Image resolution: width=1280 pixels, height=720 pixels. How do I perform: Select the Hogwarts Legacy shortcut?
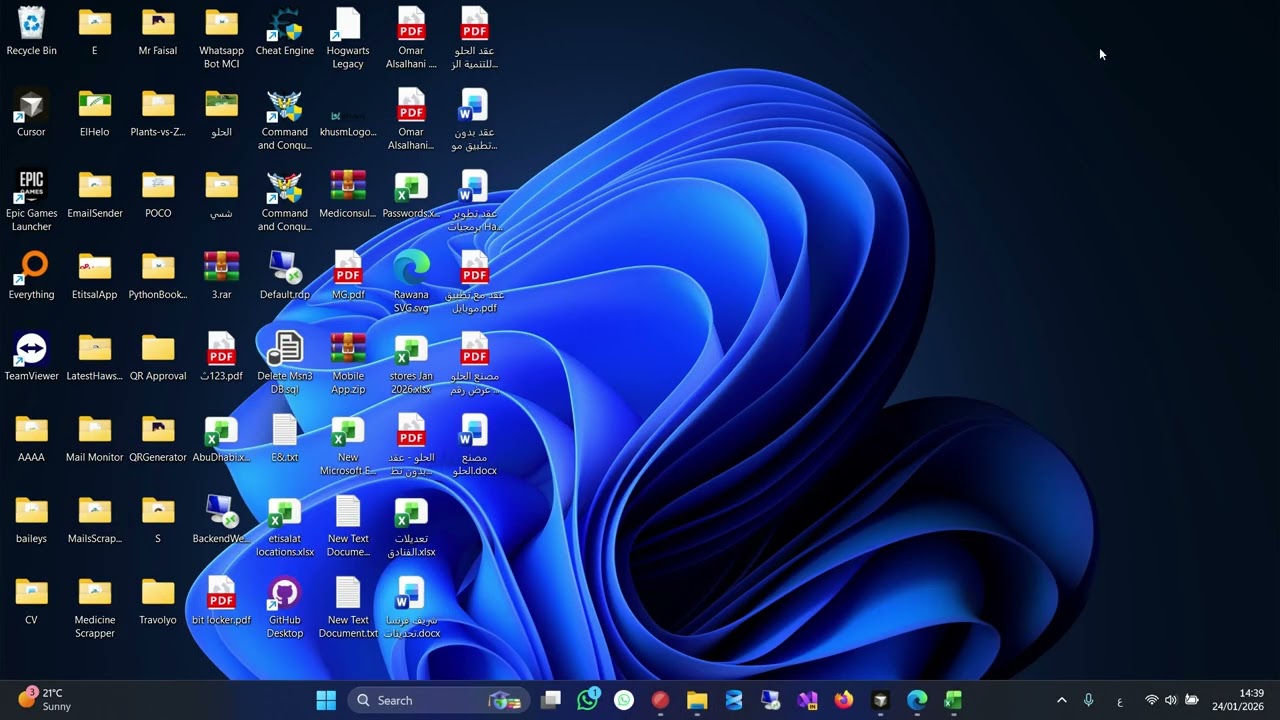[x=348, y=38]
